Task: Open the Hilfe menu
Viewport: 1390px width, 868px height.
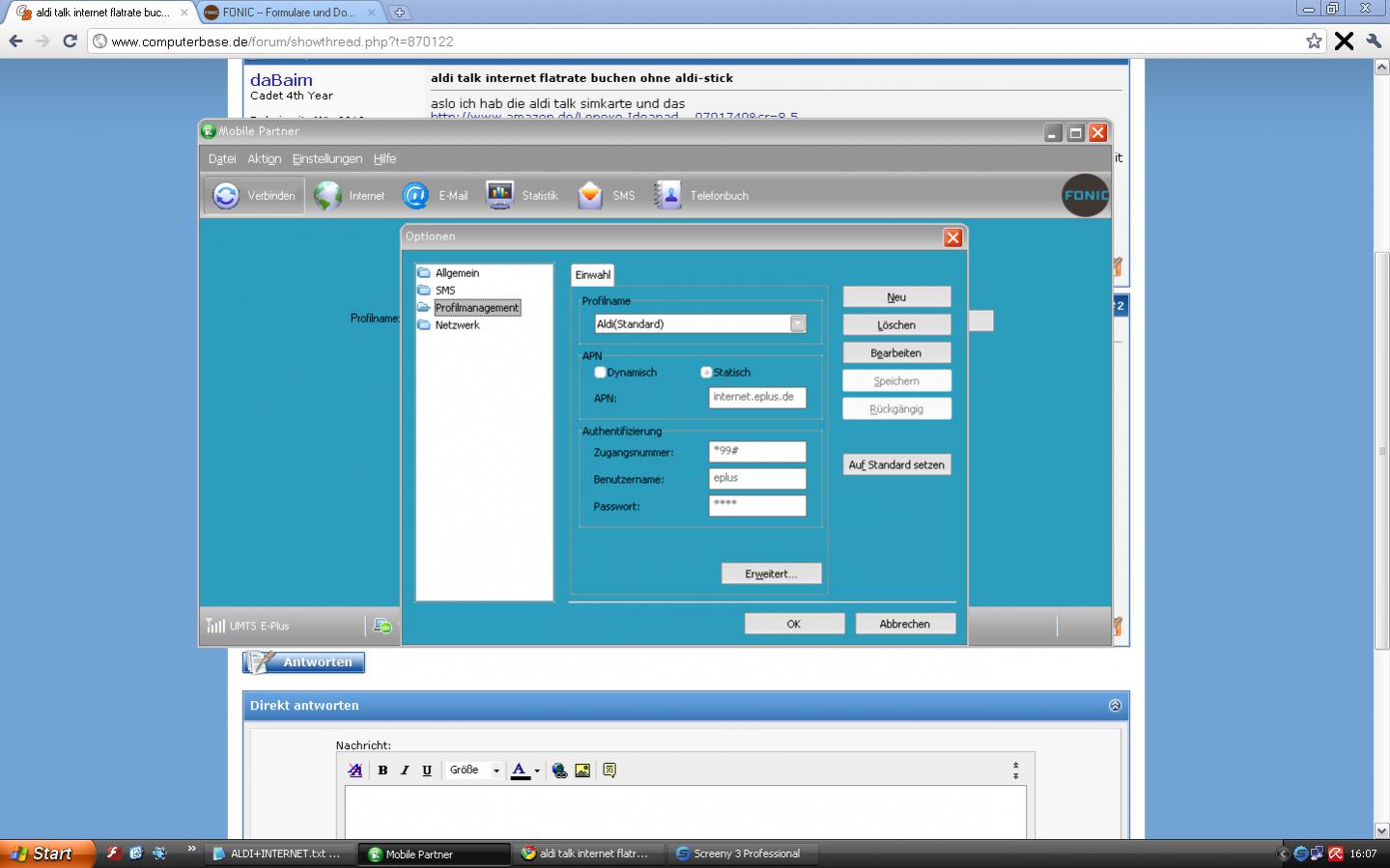Action: tap(384, 159)
